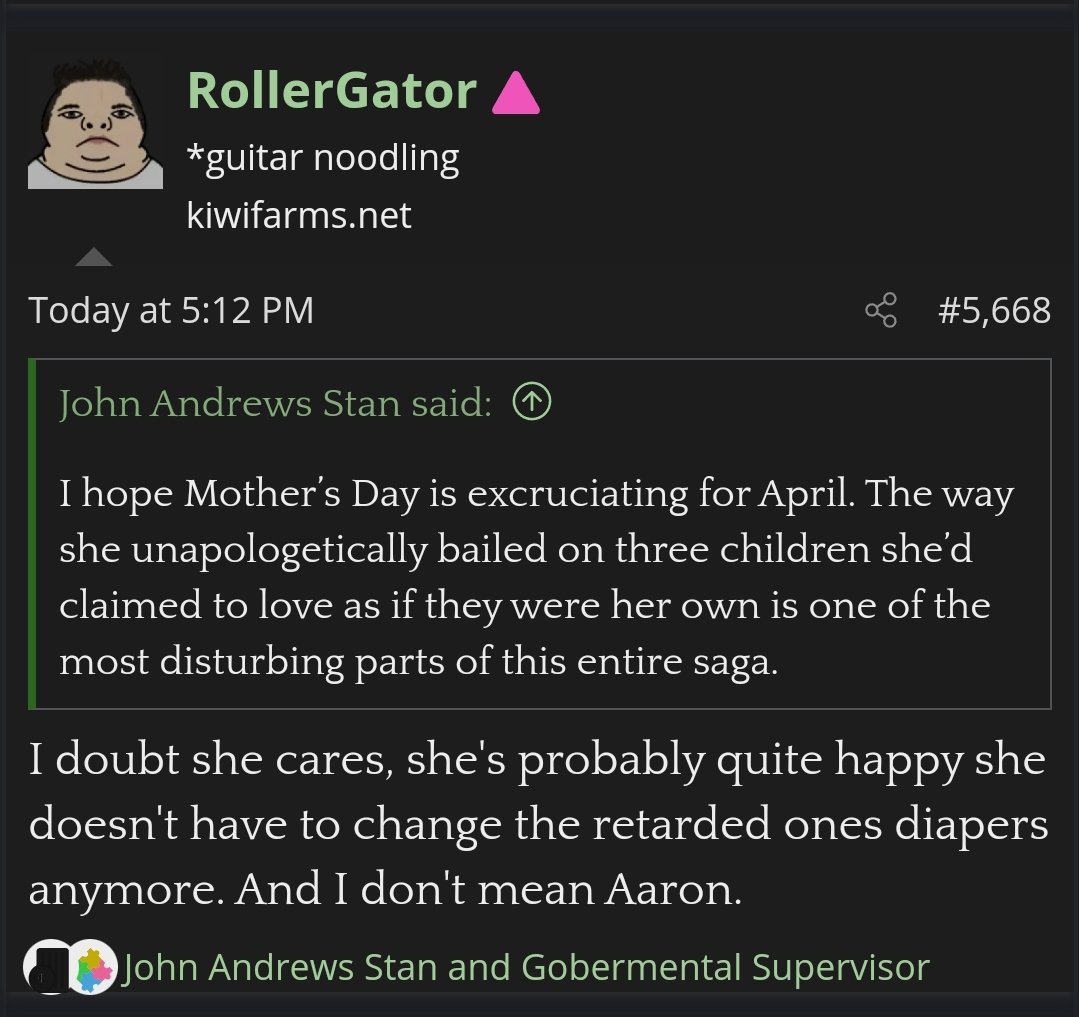The image size is (1079, 1017).
Task: Share this post via the share icon
Action: tap(881, 310)
